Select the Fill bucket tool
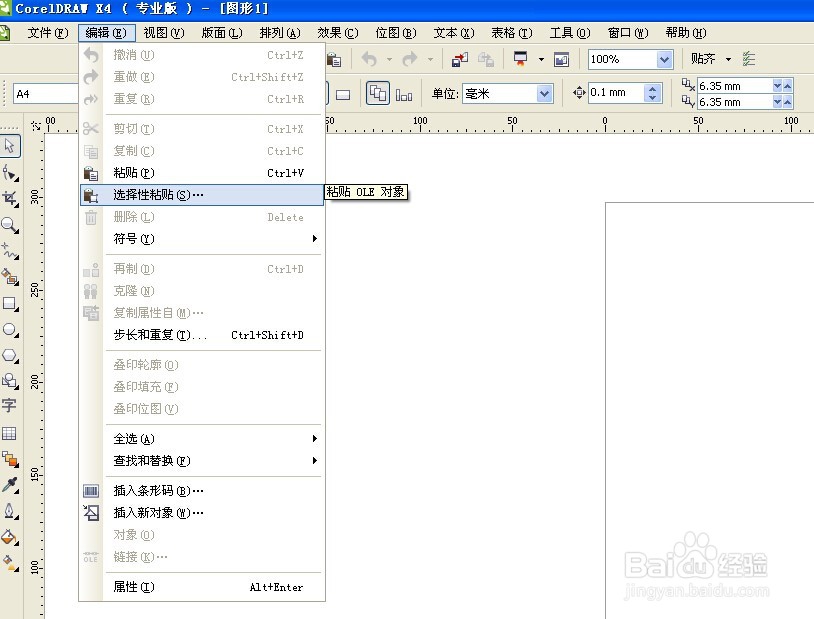This screenshot has width=814, height=619. [10, 537]
